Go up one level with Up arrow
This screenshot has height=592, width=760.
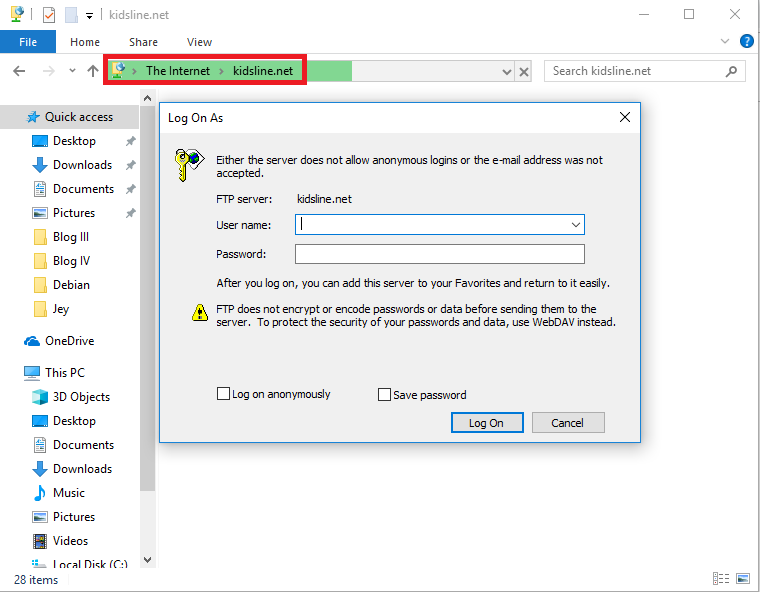(x=93, y=71)
